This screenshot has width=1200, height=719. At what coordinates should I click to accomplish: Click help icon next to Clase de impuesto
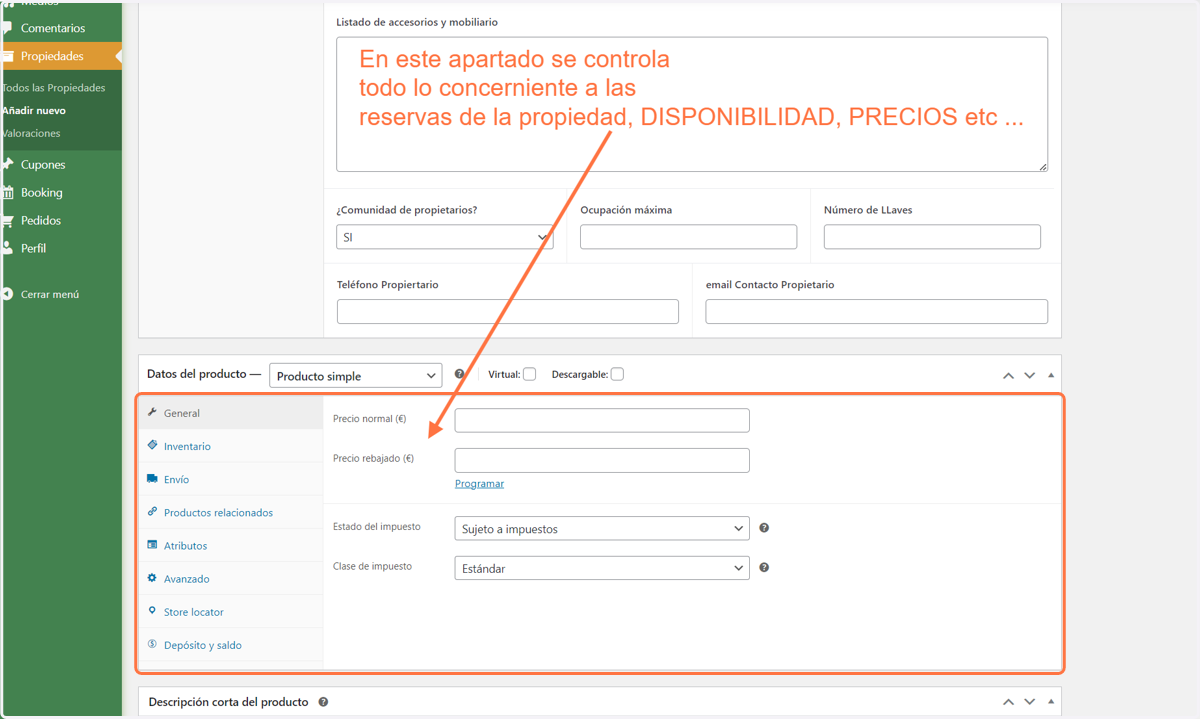pos(764,567)
